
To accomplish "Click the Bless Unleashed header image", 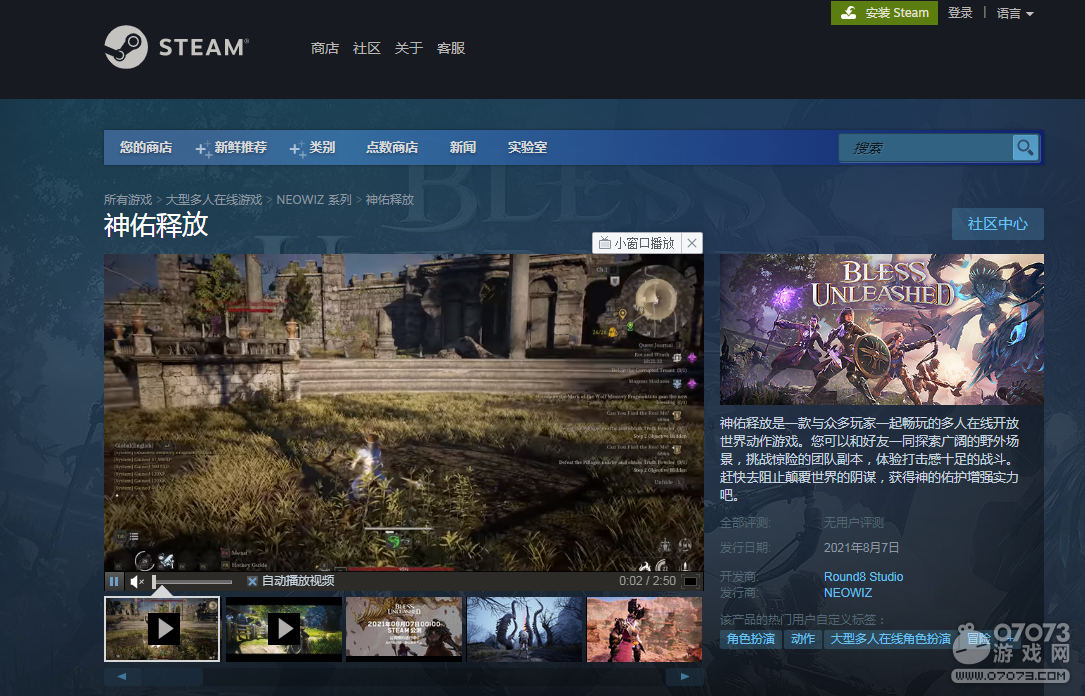I will click(x=882, y=329).
